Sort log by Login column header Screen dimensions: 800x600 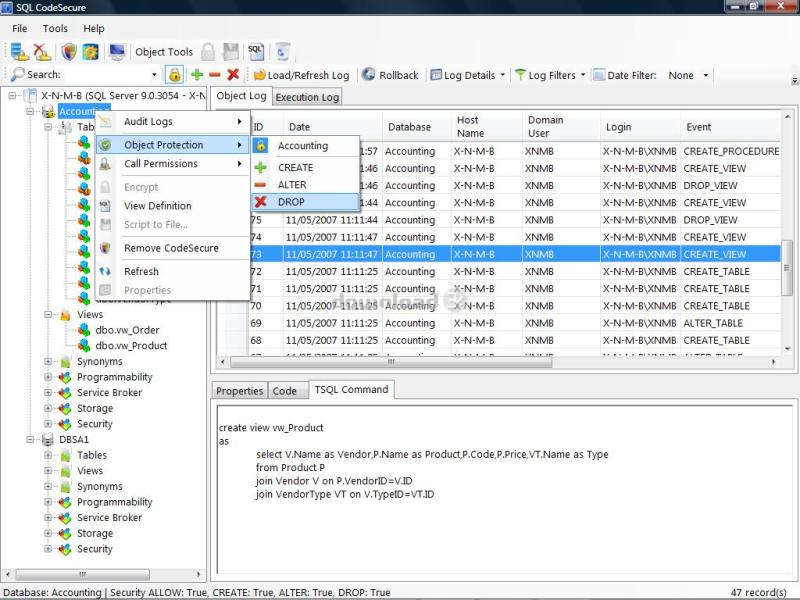(x=640, y=127)
